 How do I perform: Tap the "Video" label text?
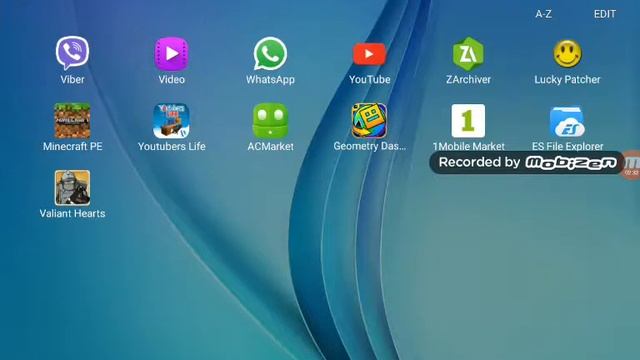pos(171,79)
